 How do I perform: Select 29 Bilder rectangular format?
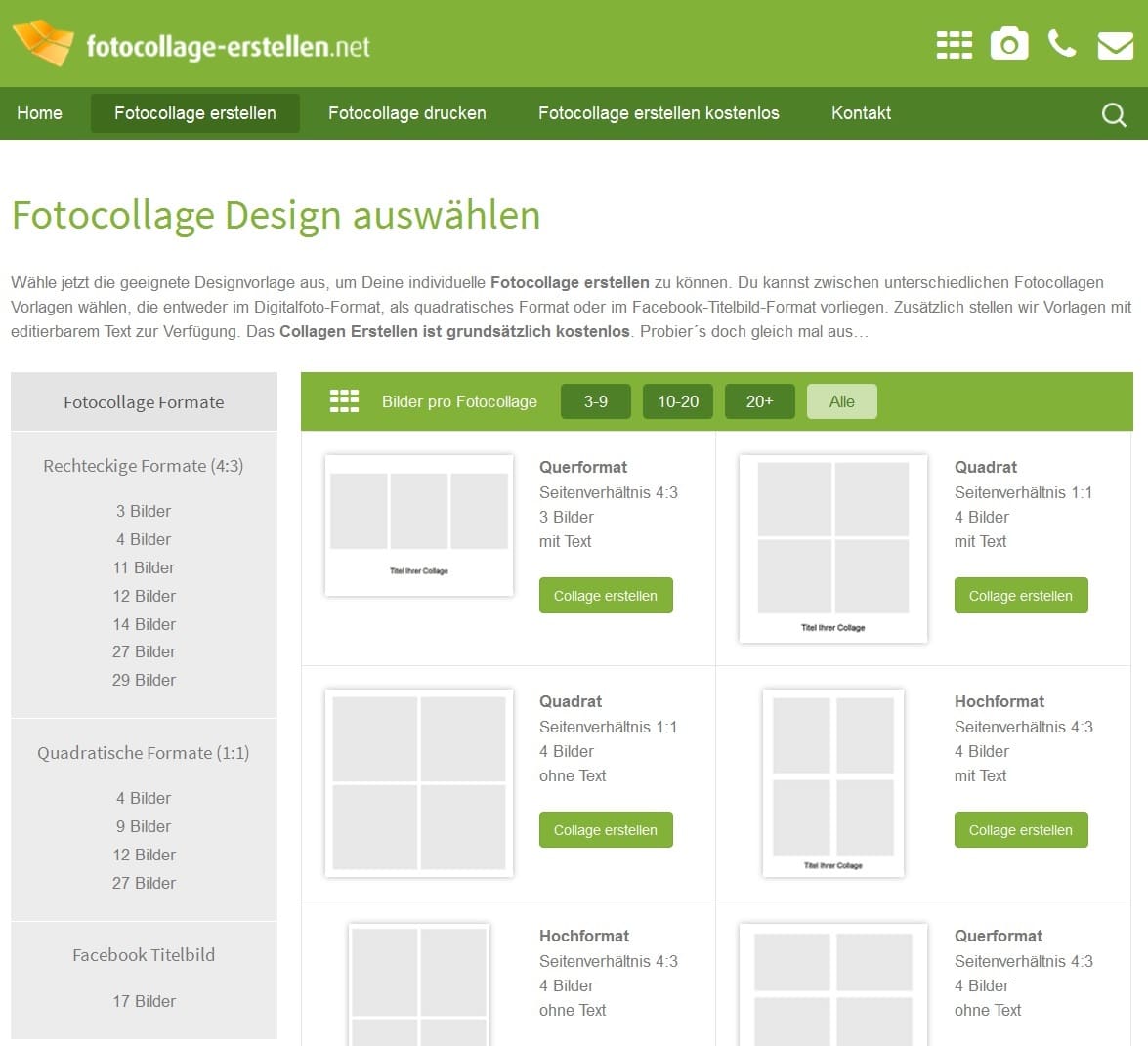144,680
